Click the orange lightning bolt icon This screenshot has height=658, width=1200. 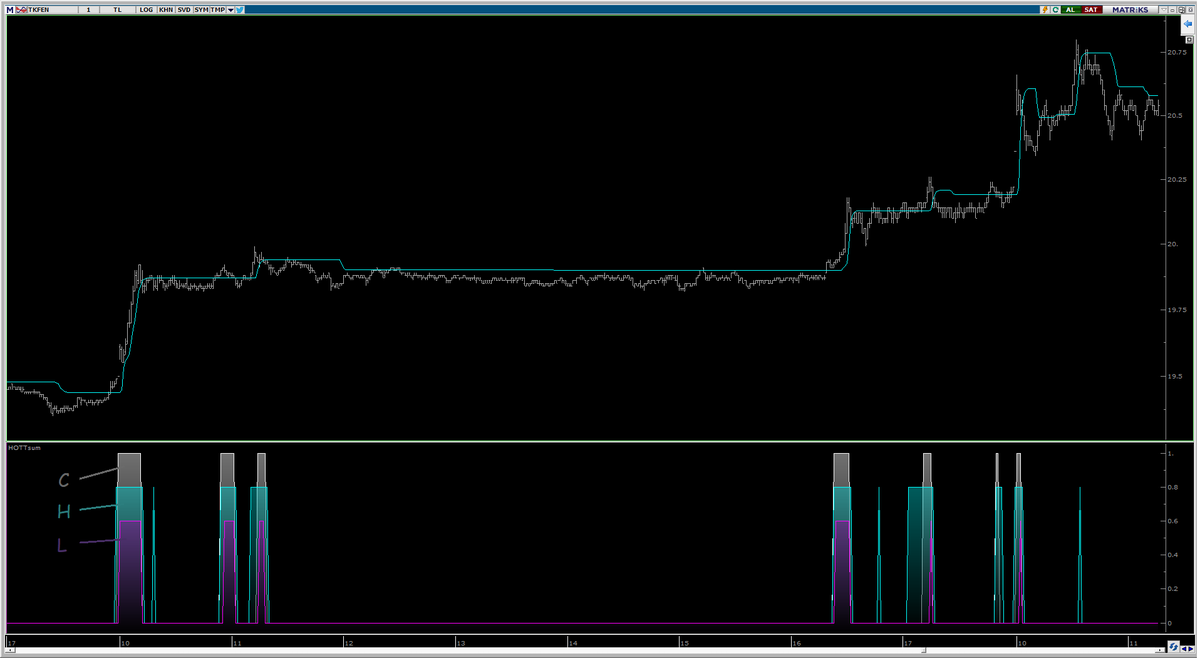pyautogui.click(x=1045, y=10)
